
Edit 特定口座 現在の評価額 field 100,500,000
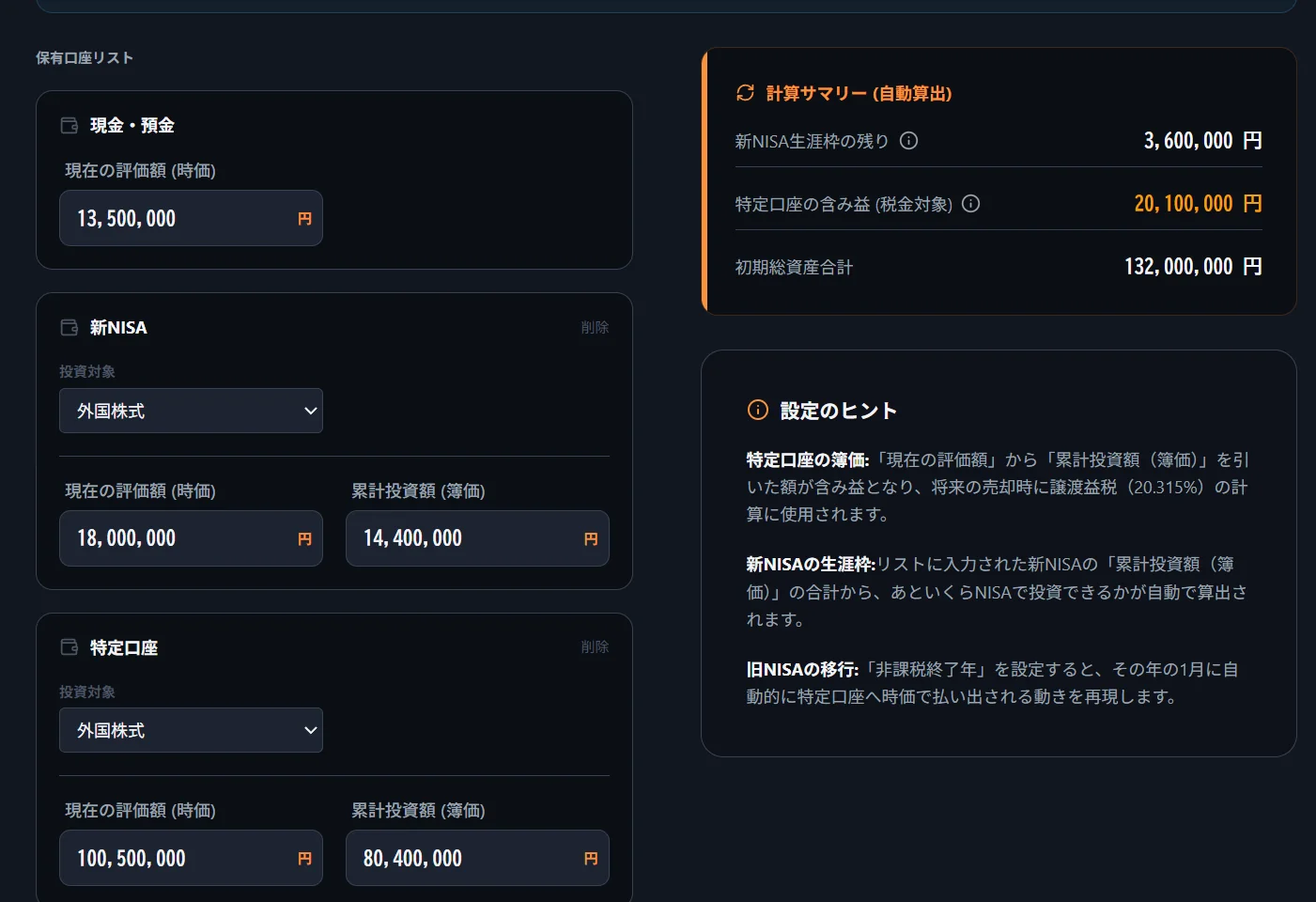(191, 858)
